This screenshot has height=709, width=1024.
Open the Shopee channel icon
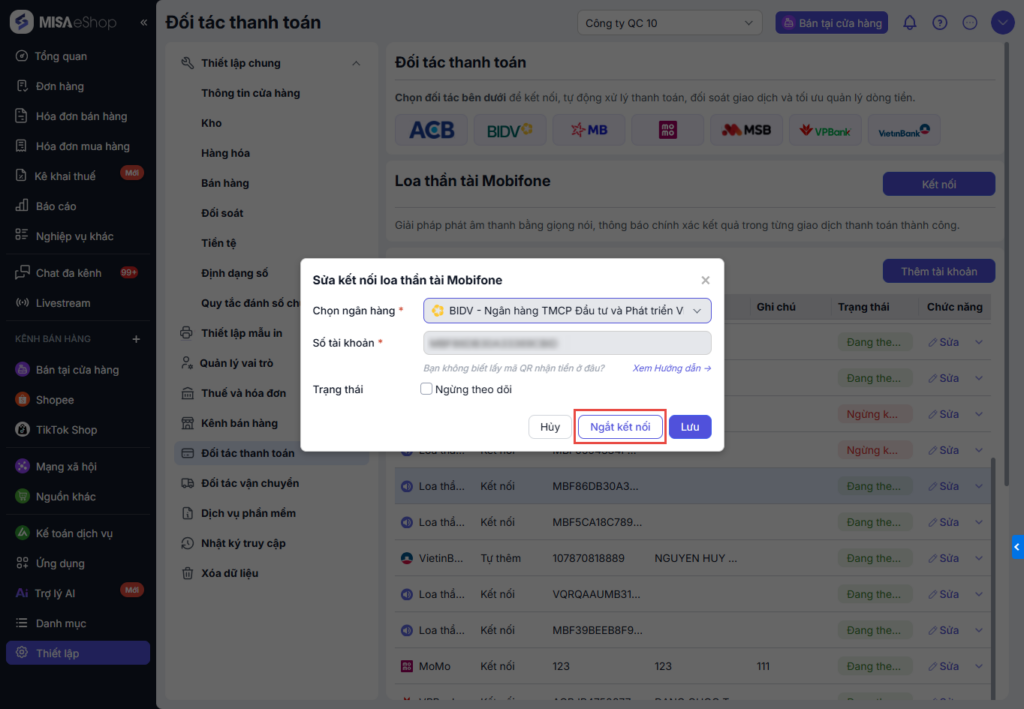click(x=22, y=400)
